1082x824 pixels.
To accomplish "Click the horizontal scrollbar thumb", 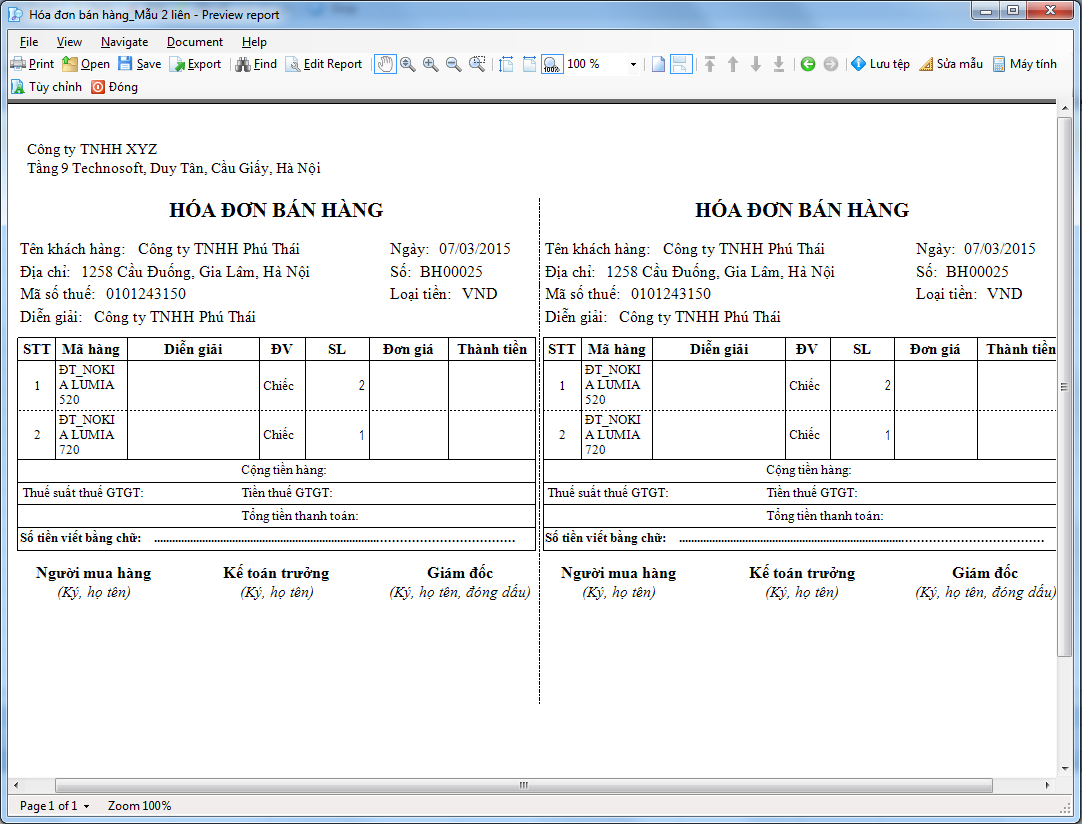I will [523, 785].
